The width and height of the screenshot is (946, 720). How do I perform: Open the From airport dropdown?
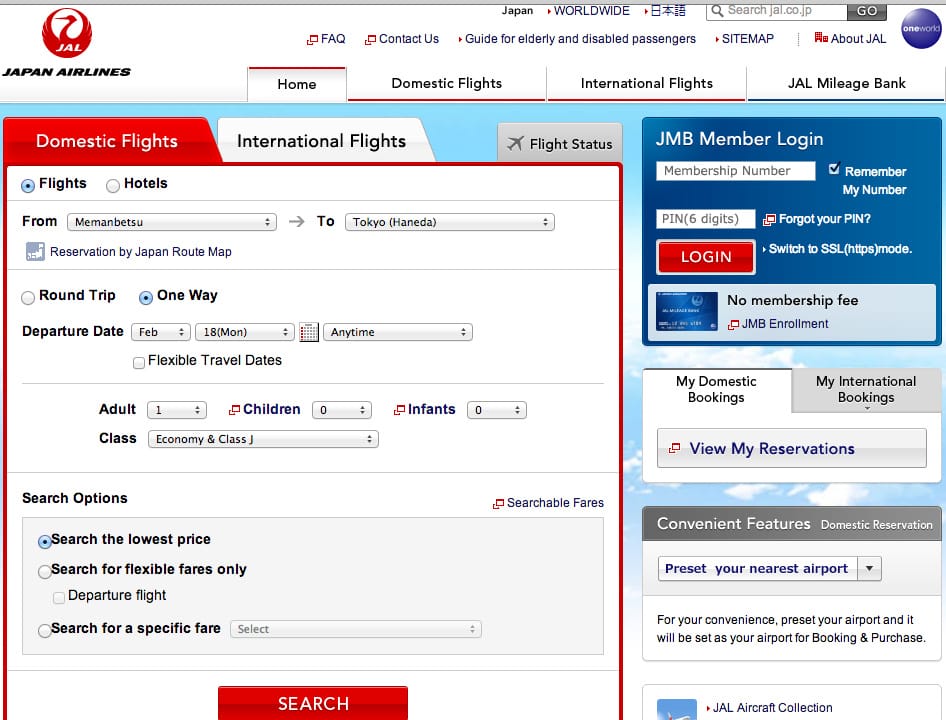point(171,222)
